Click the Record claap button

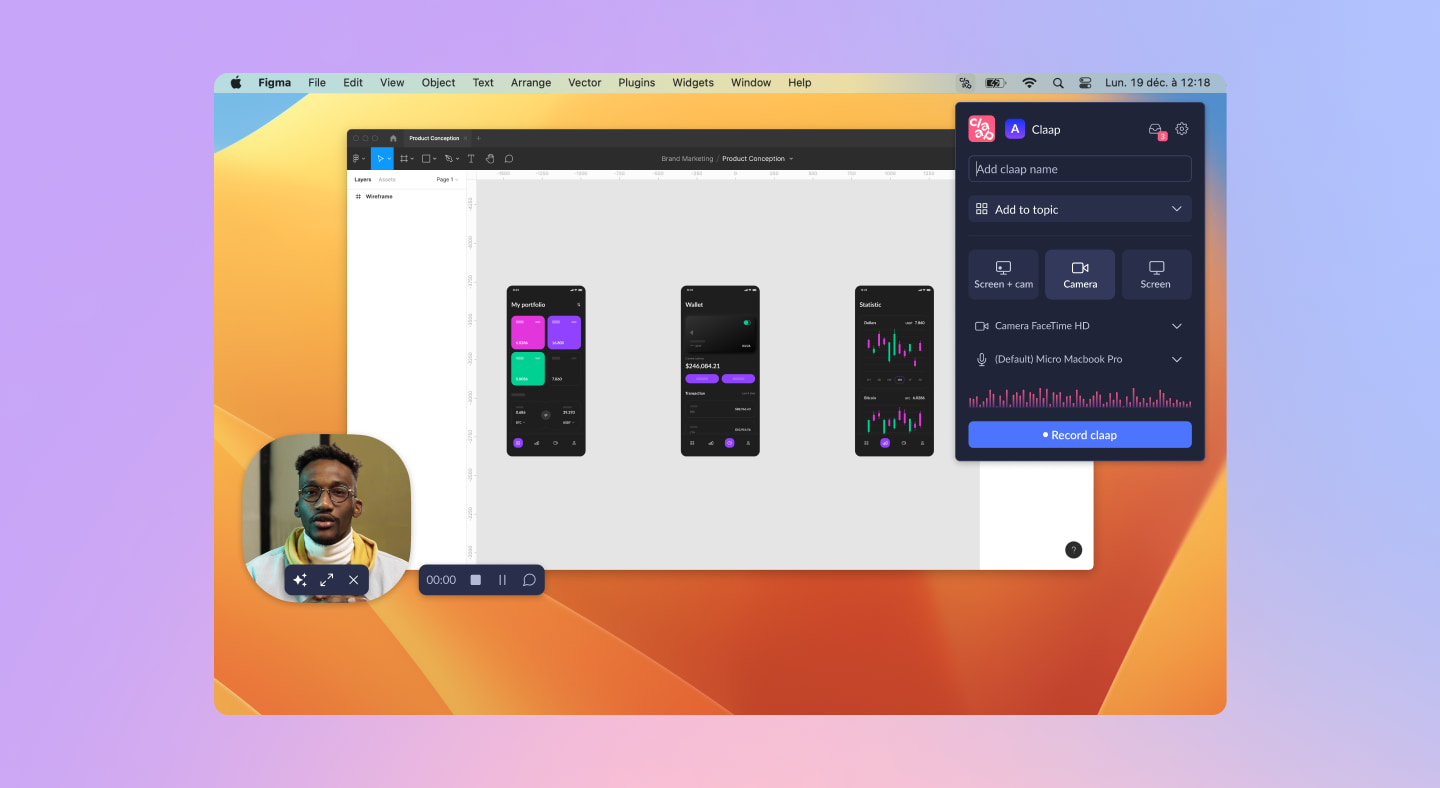[x=1080, y=435]
